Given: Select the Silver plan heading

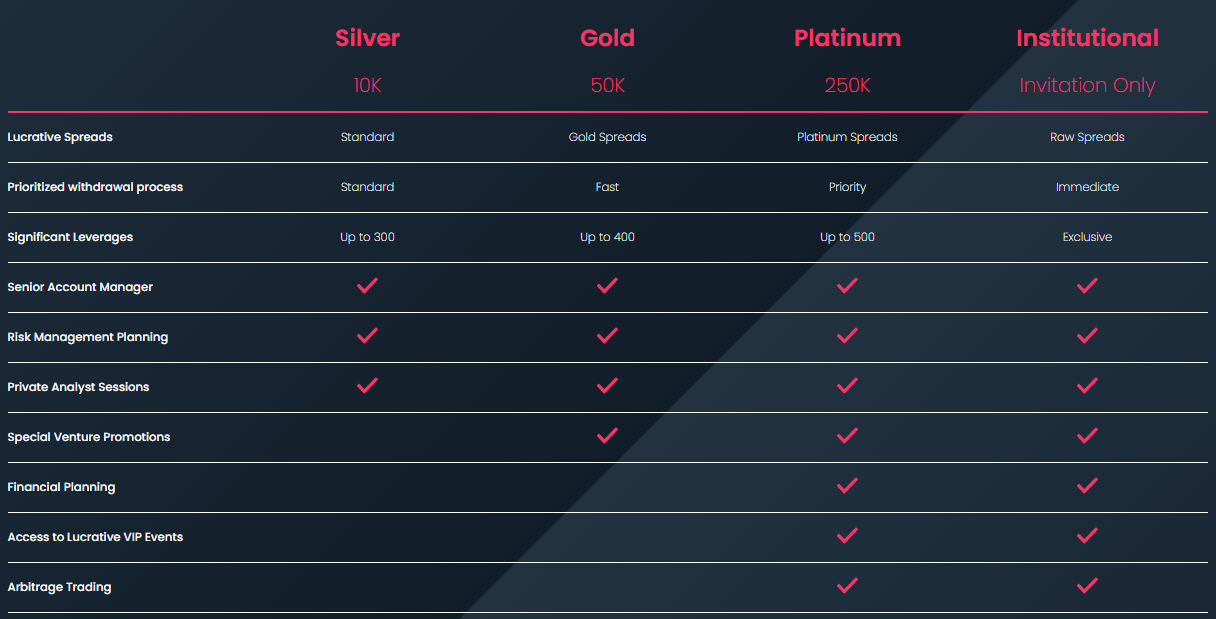Looking at the screenshot, I should (367, 38).
